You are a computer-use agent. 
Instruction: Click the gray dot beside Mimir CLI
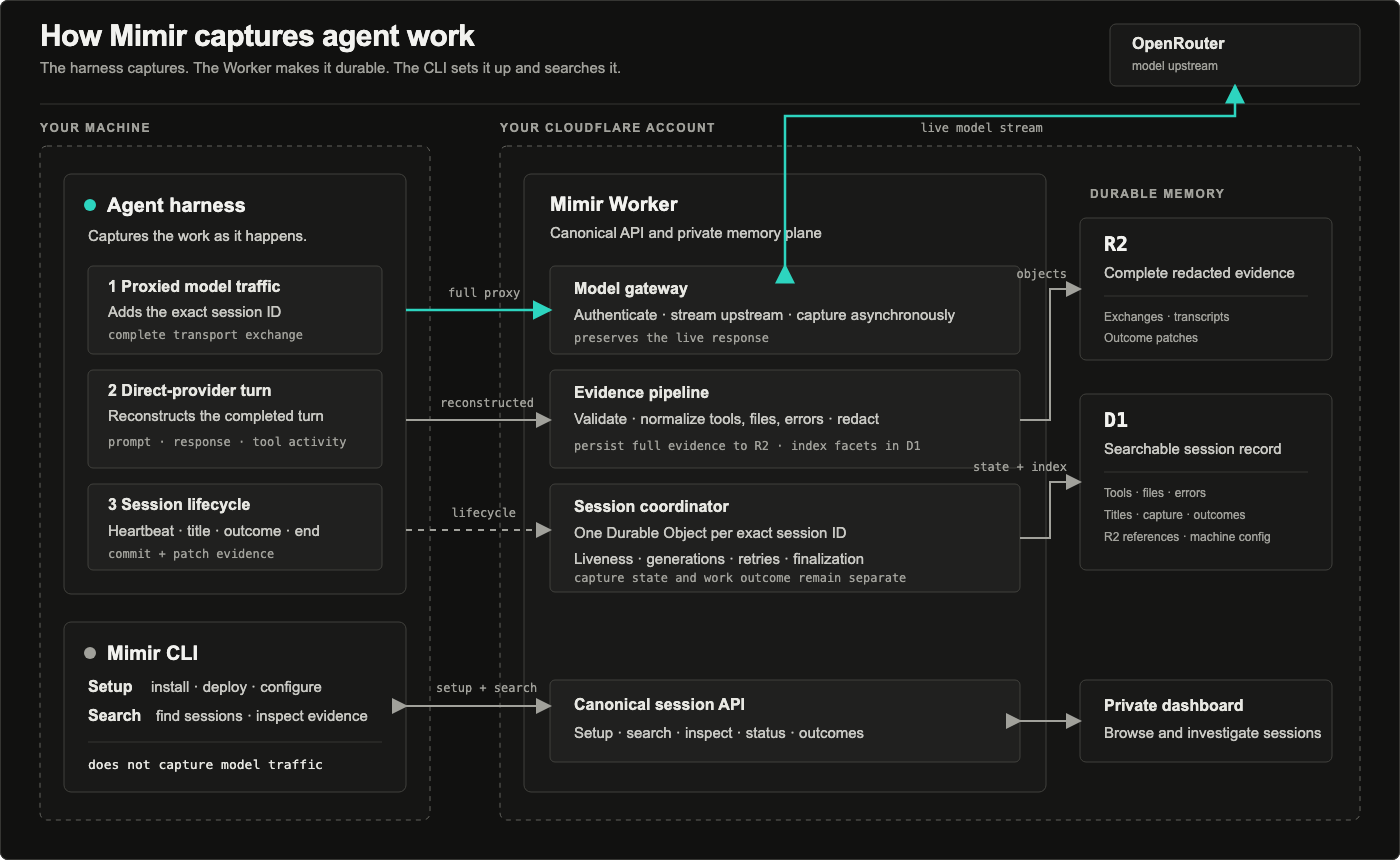pos(90,653)
